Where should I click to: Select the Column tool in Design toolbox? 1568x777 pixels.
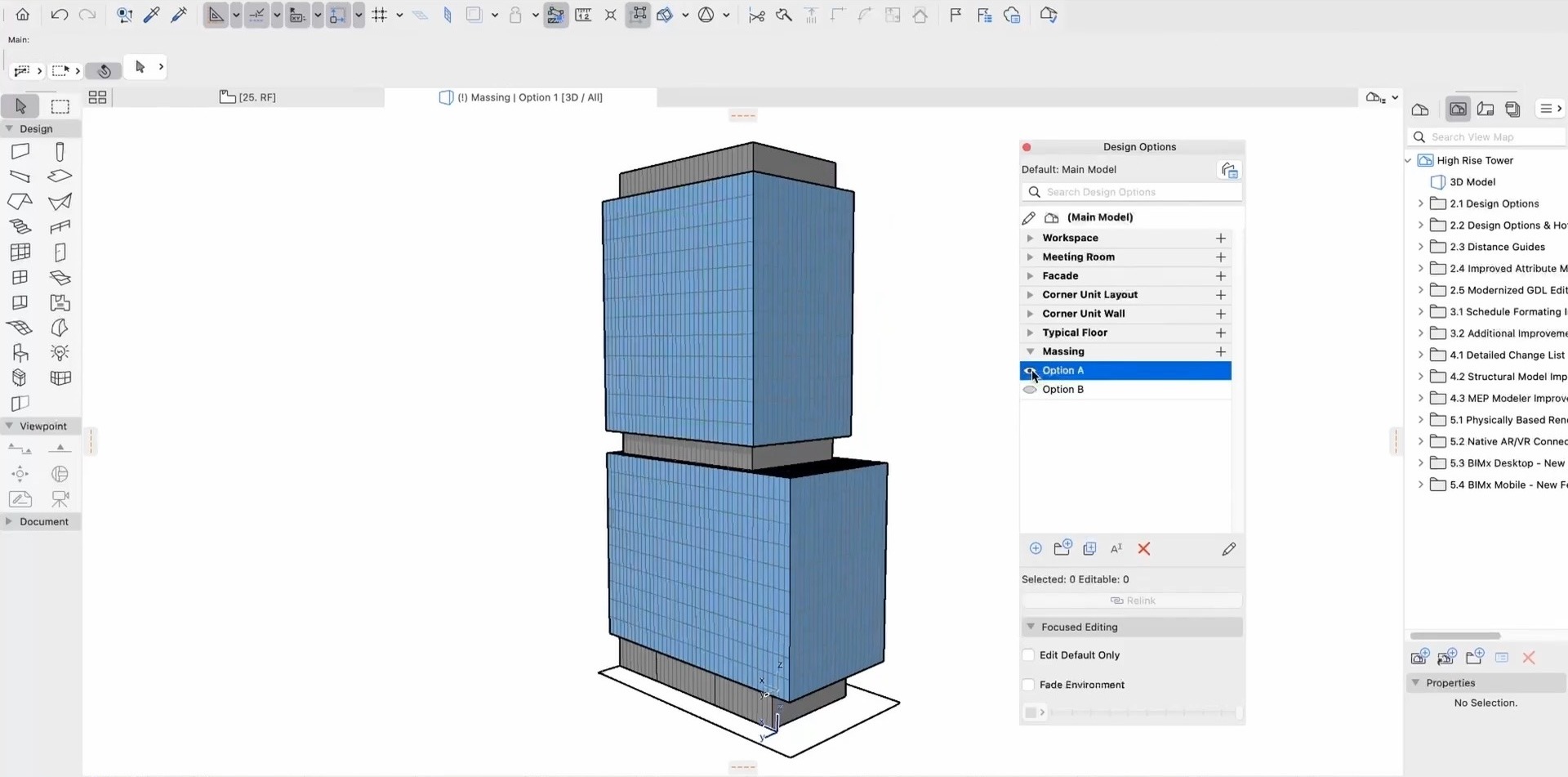(x=60, y=151)
